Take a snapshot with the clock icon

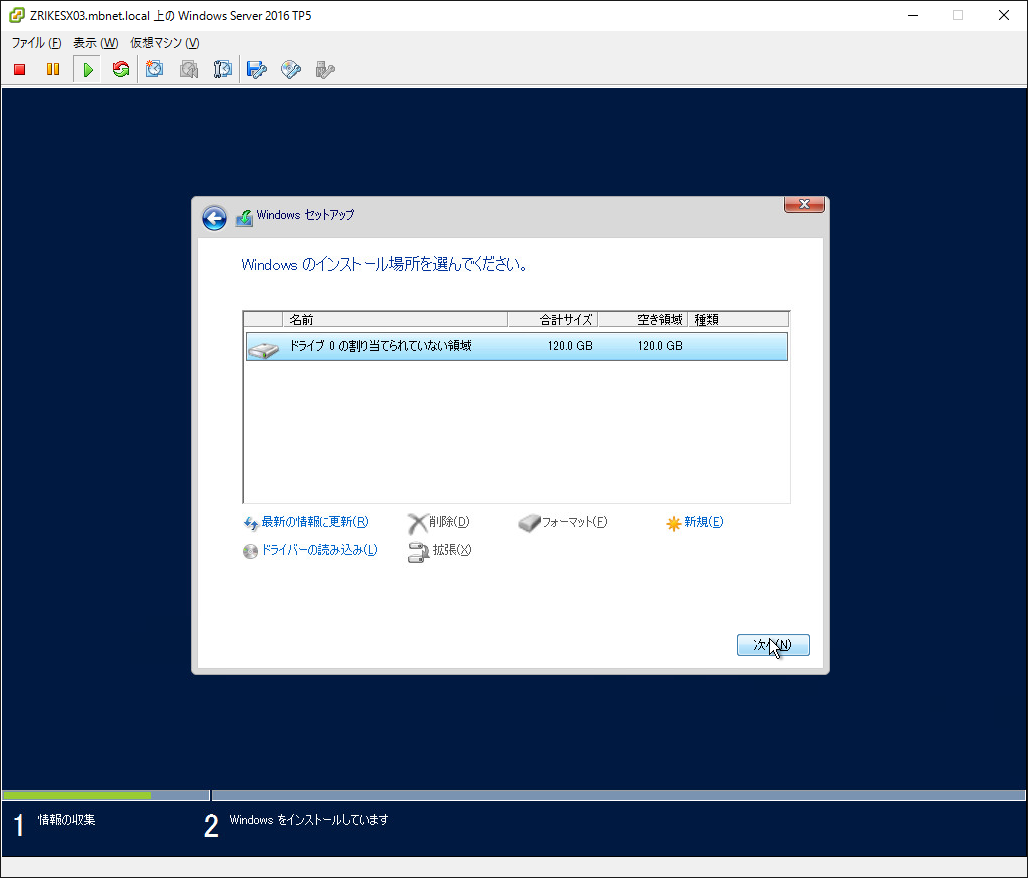pos(155,69)
